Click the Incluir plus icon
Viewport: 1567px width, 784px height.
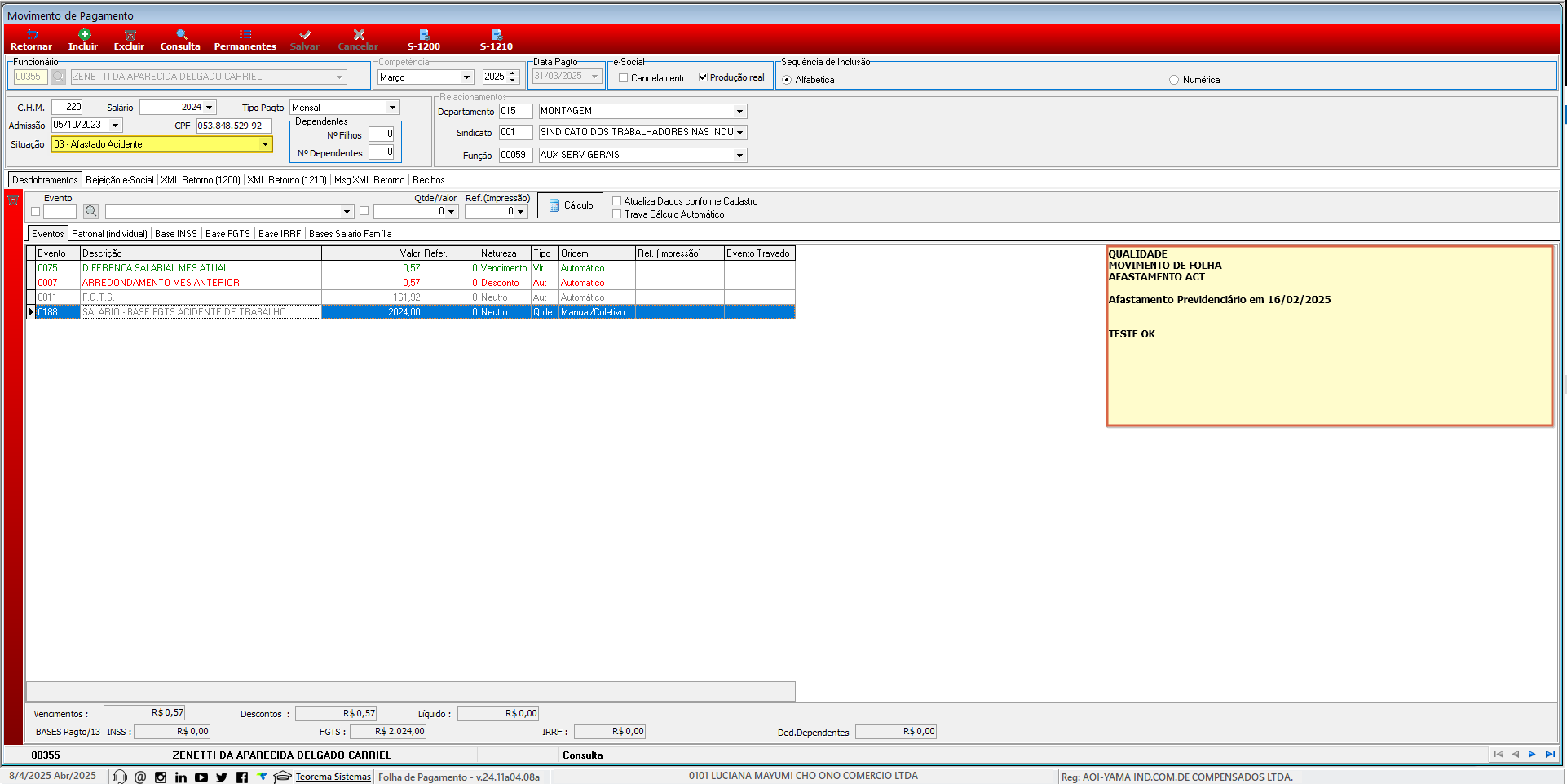[84, 34]
